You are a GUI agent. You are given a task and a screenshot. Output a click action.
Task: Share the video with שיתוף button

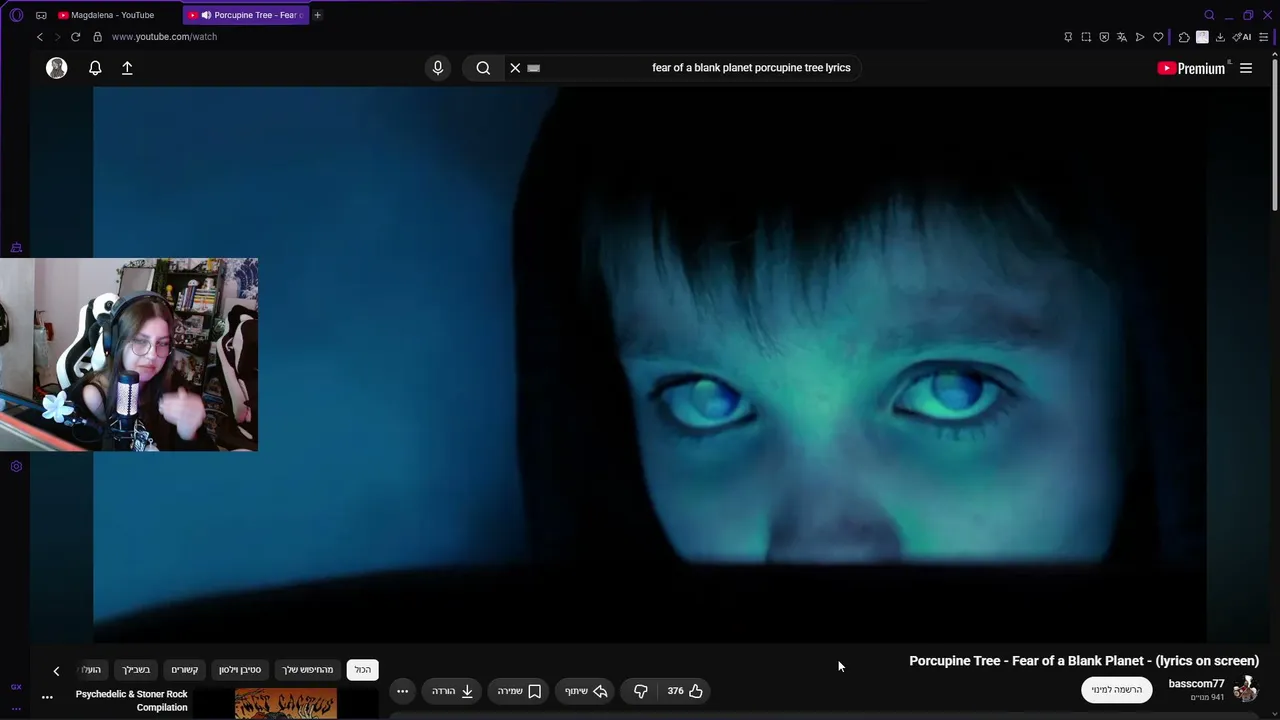point(586,691)
